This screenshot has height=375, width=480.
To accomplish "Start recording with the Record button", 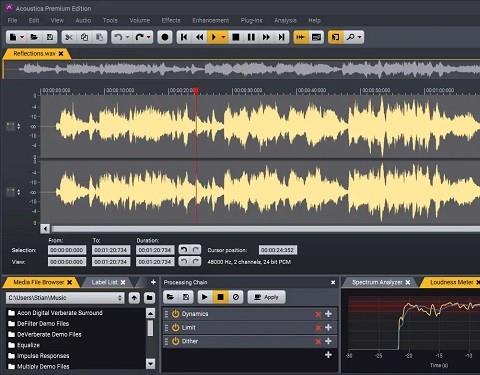I will pos(165,37).
